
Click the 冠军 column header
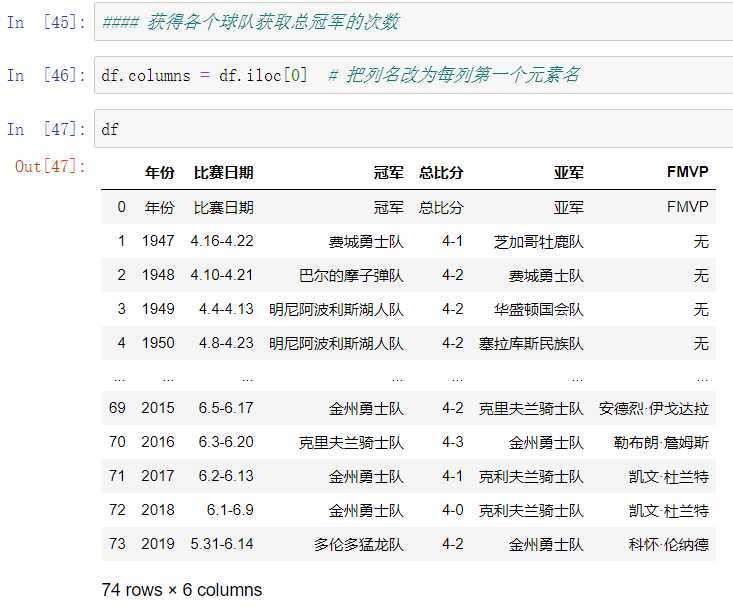pos(388,173)
